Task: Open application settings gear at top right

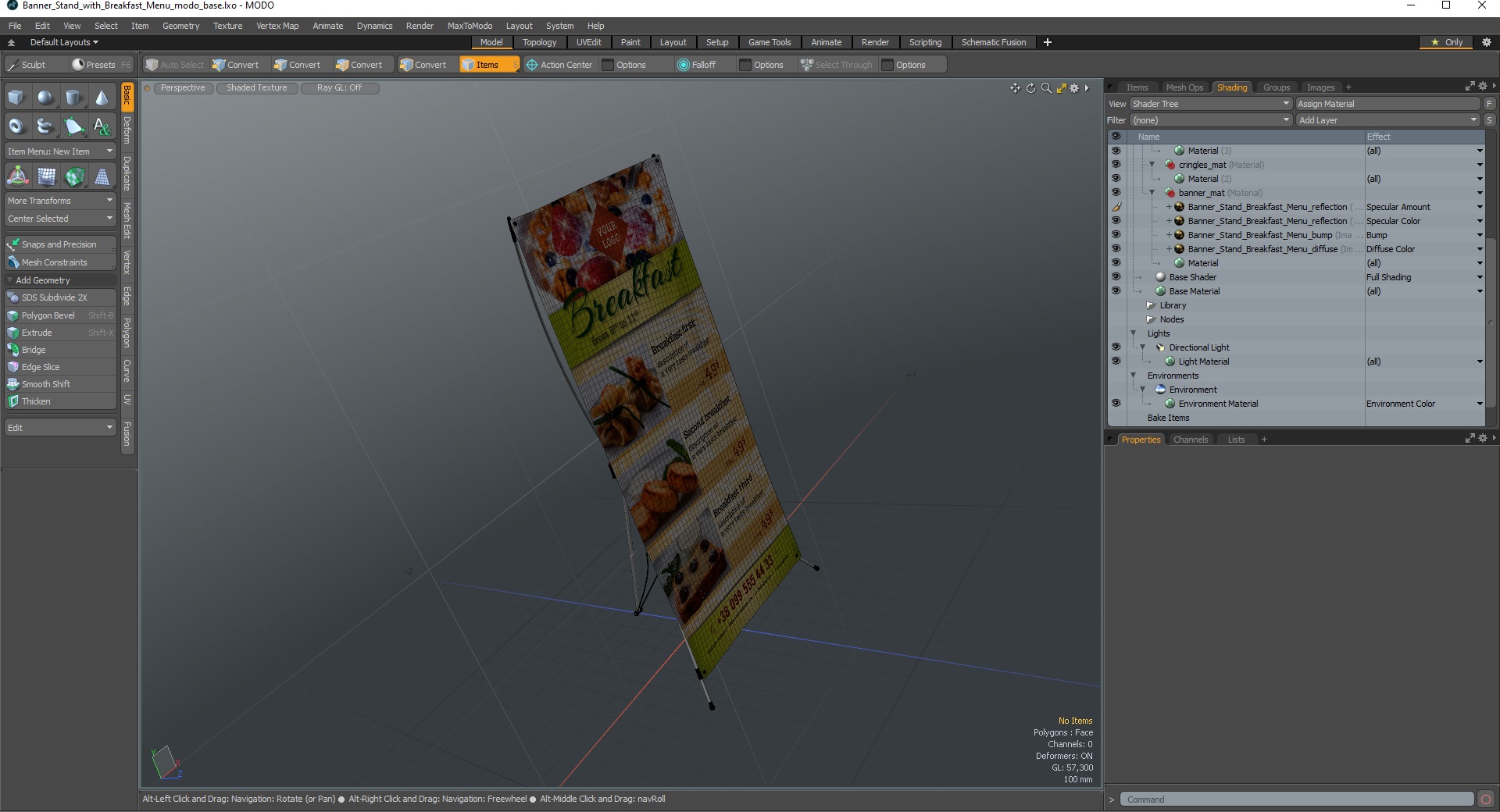Action: [1487, 42]
